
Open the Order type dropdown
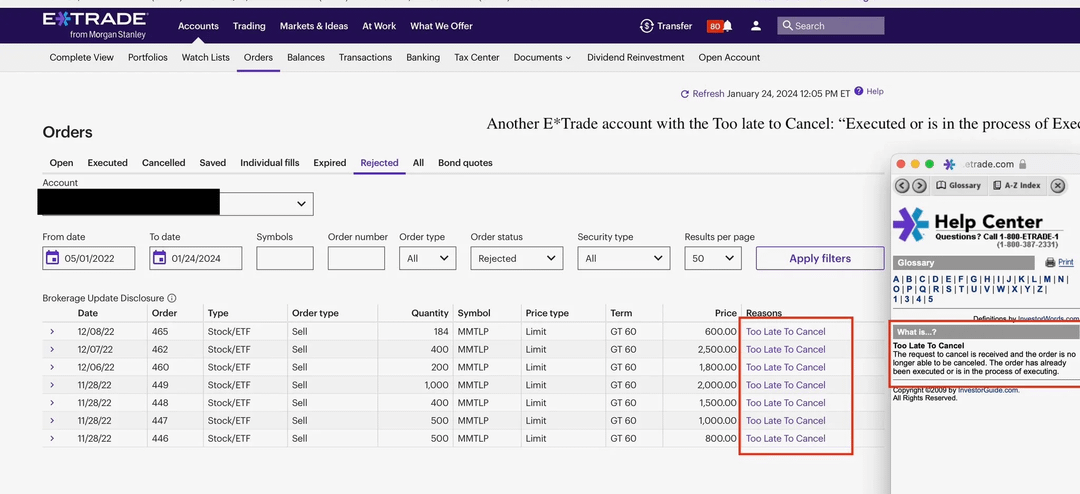(x=427, y=258)
